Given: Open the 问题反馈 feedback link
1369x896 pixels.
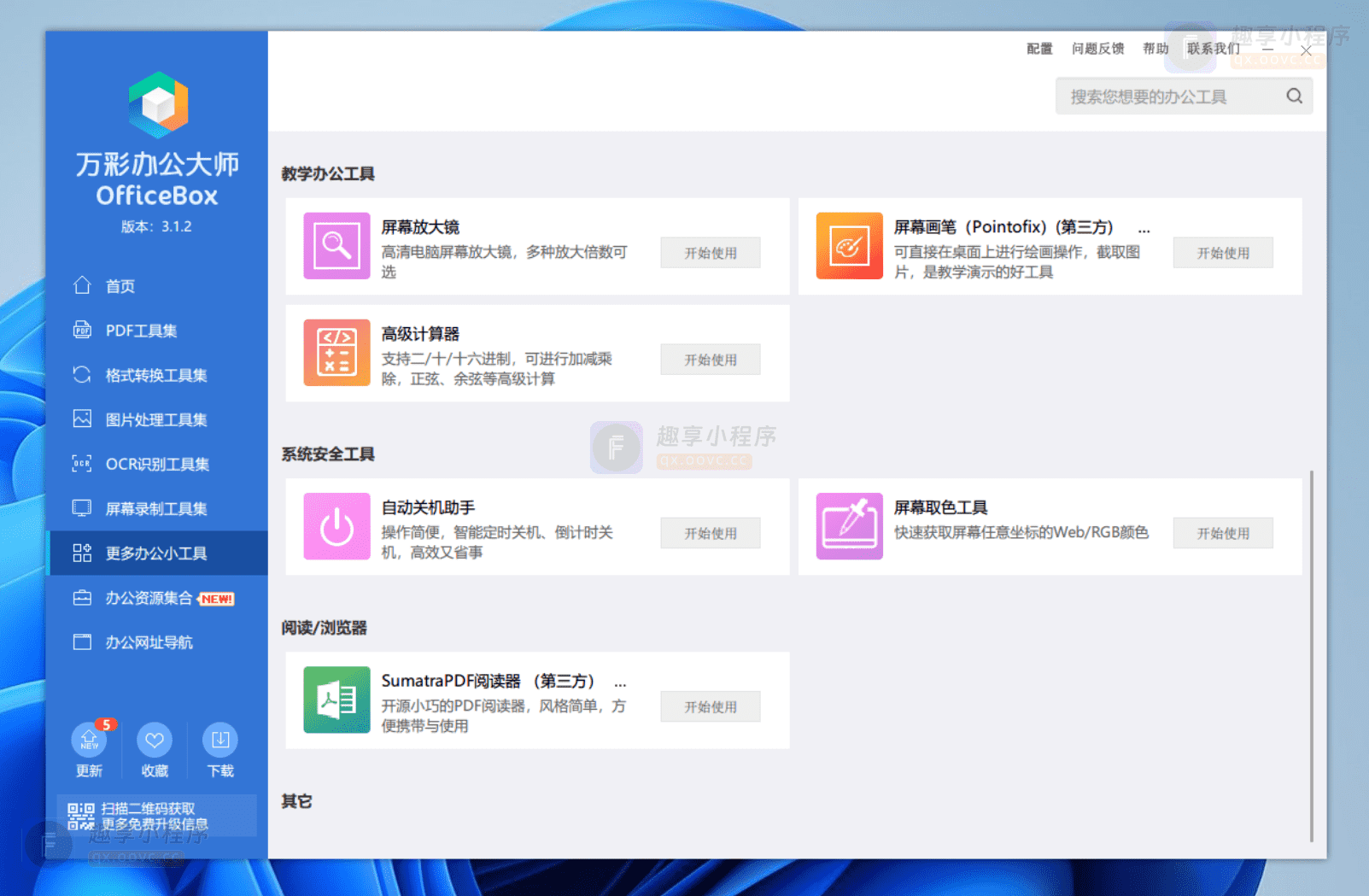Looking at the screenshot, I should (x=1097, y=49).
